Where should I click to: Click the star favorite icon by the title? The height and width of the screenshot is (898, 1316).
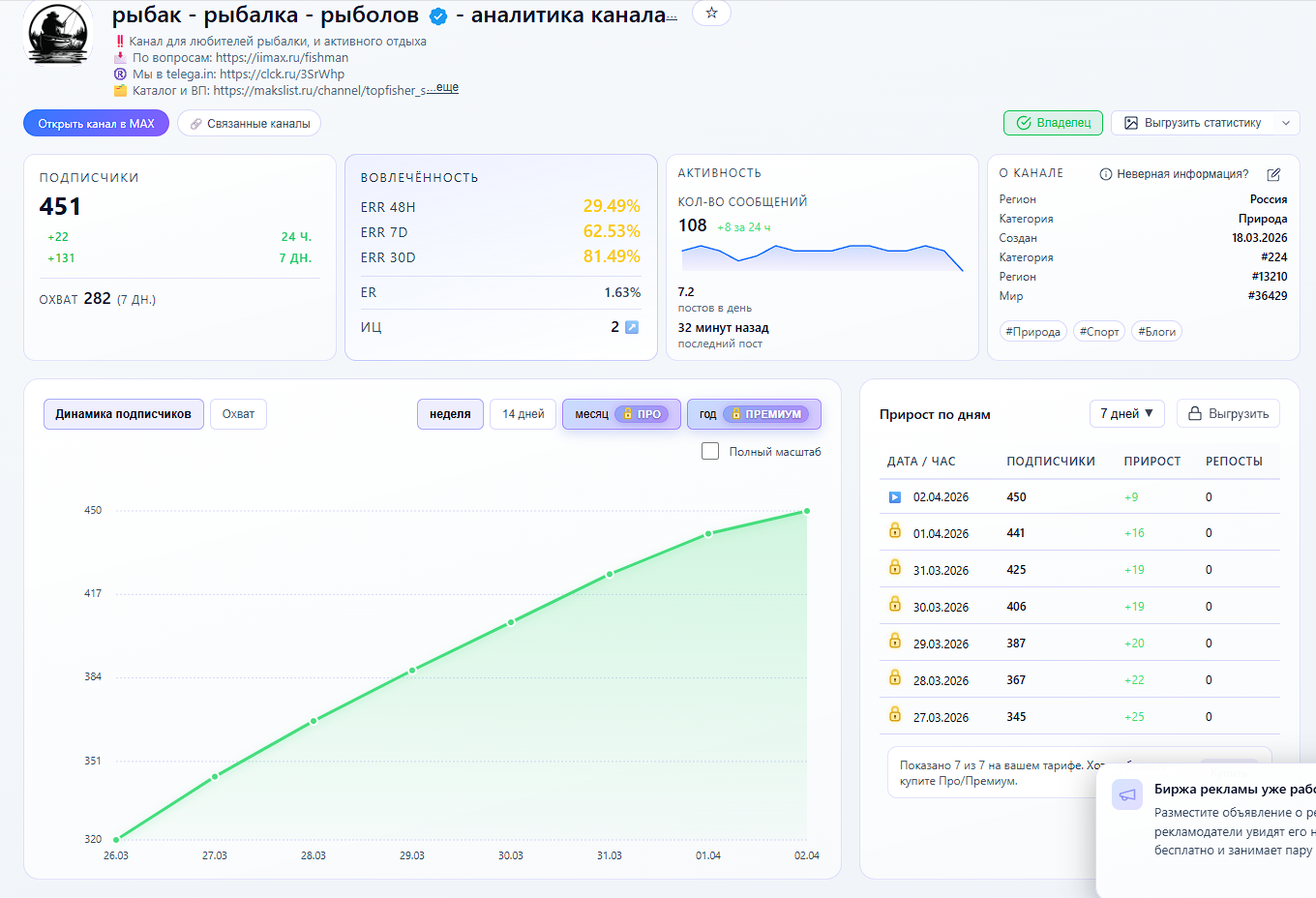(x=711, y=14)
